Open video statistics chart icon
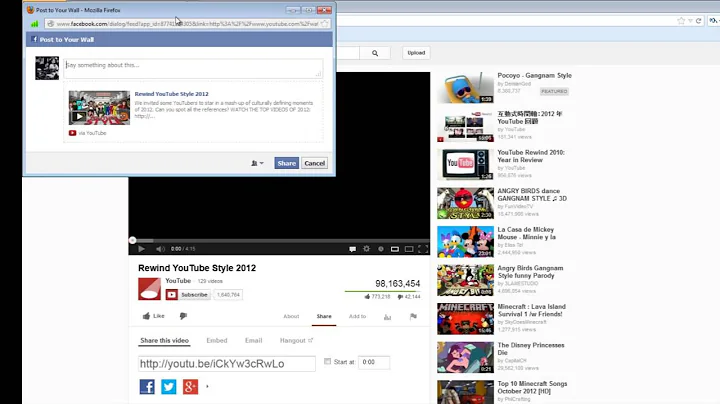This screenshot has width=720, height=404. (x=387, y=316)
